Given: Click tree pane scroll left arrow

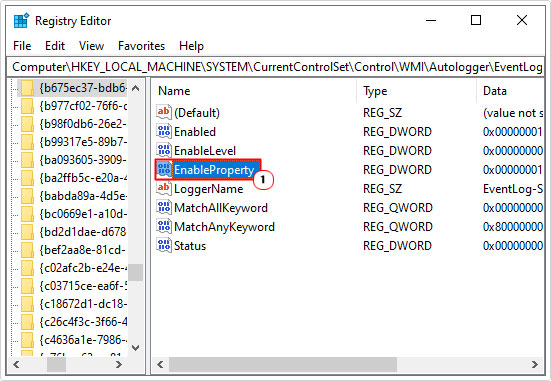Looking at the screenshot, I should pos(16,364).
